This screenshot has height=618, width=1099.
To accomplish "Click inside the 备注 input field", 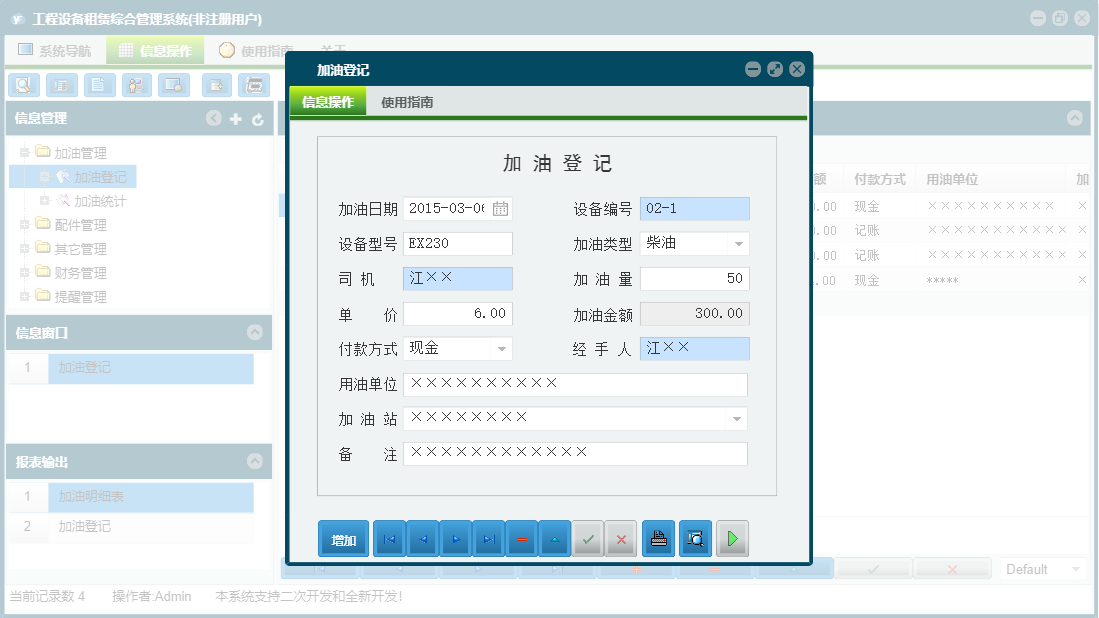I will click(x=575, y=453).
